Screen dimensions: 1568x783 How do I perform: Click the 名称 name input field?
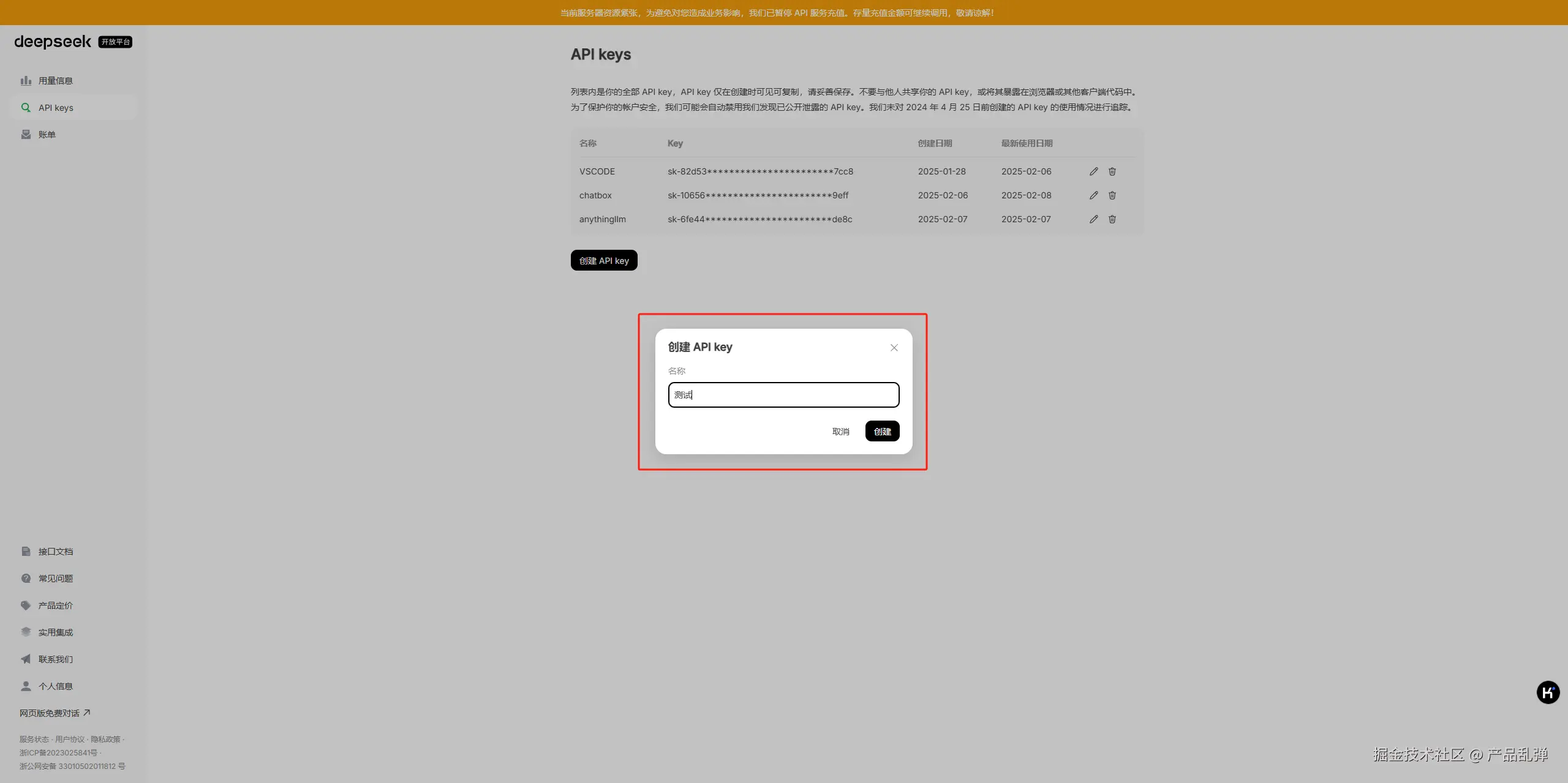783,395
